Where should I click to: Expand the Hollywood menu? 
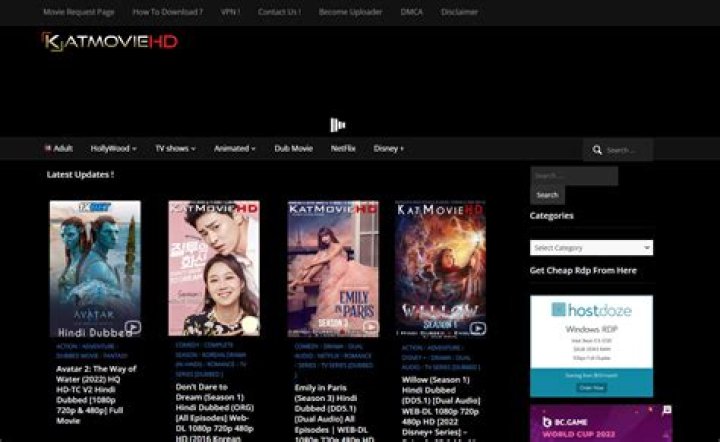[x=113, y=148]
